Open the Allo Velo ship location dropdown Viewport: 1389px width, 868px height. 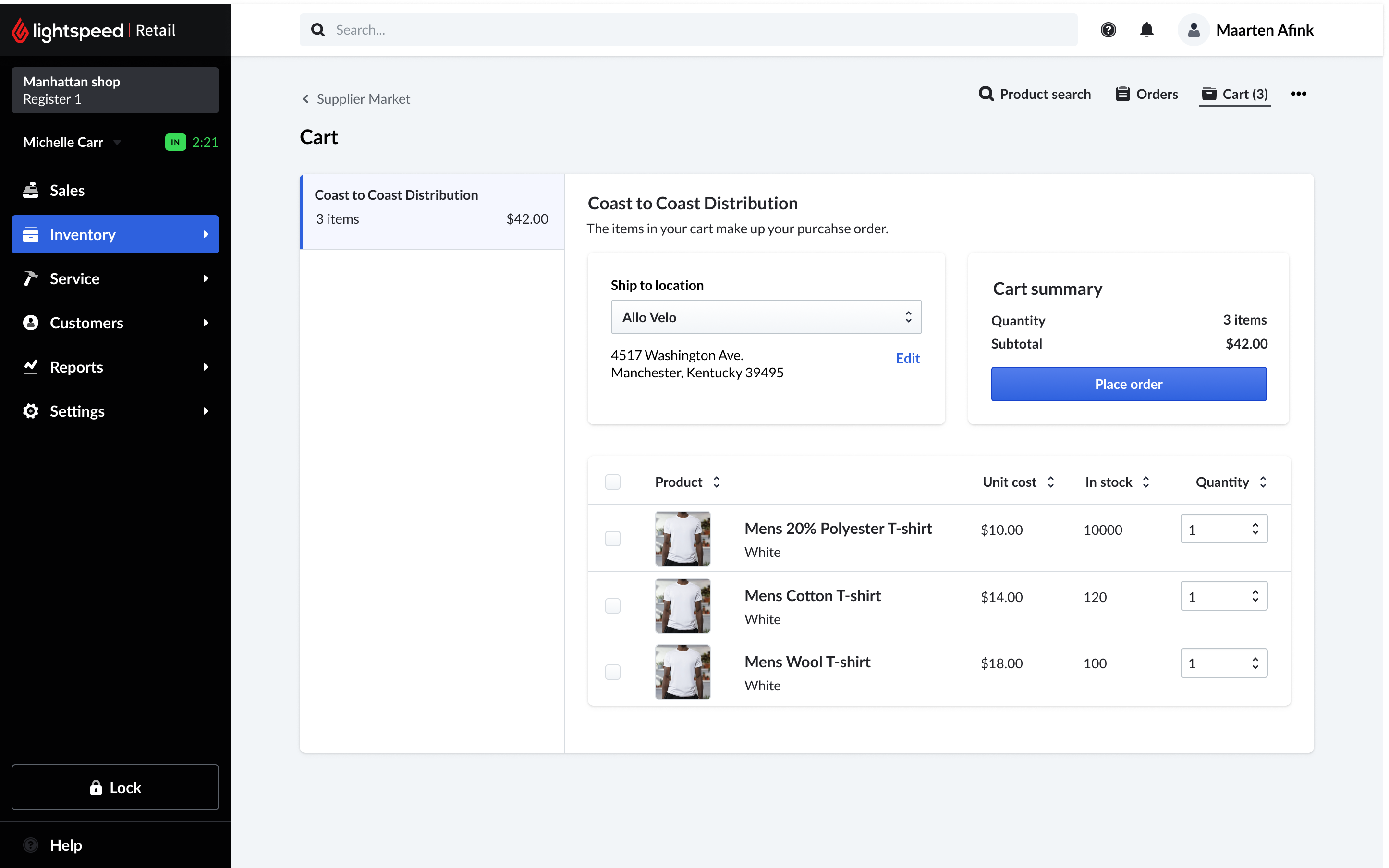pyautogui.click(x=766, y=317)
